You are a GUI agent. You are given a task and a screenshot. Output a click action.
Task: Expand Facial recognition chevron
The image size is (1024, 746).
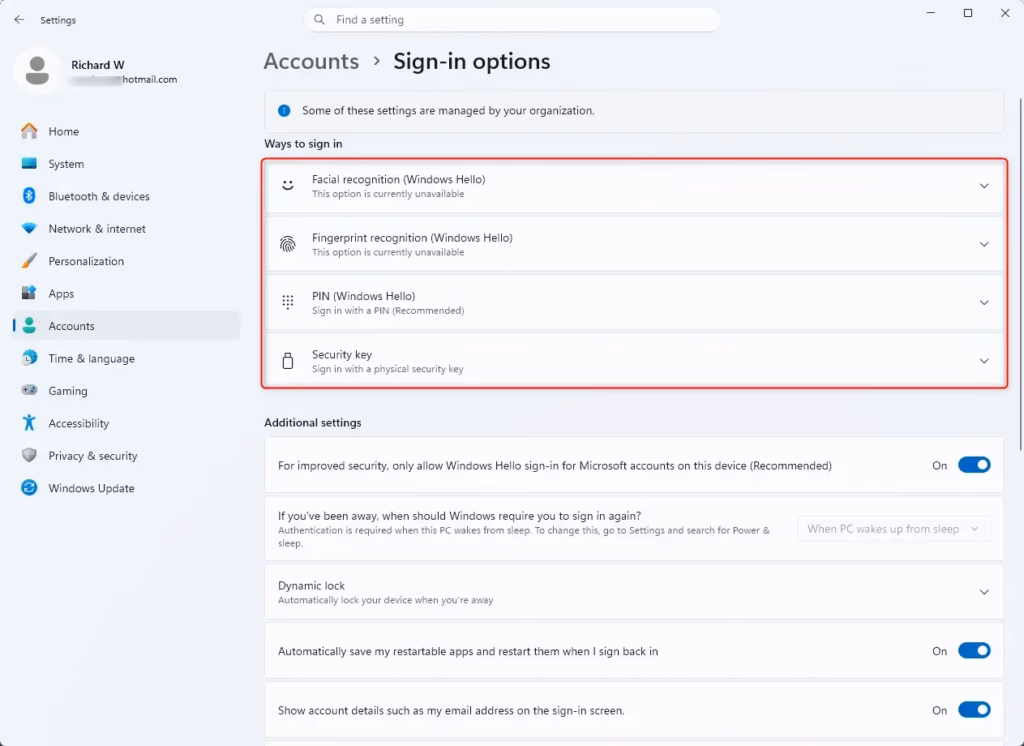[984, 186]
